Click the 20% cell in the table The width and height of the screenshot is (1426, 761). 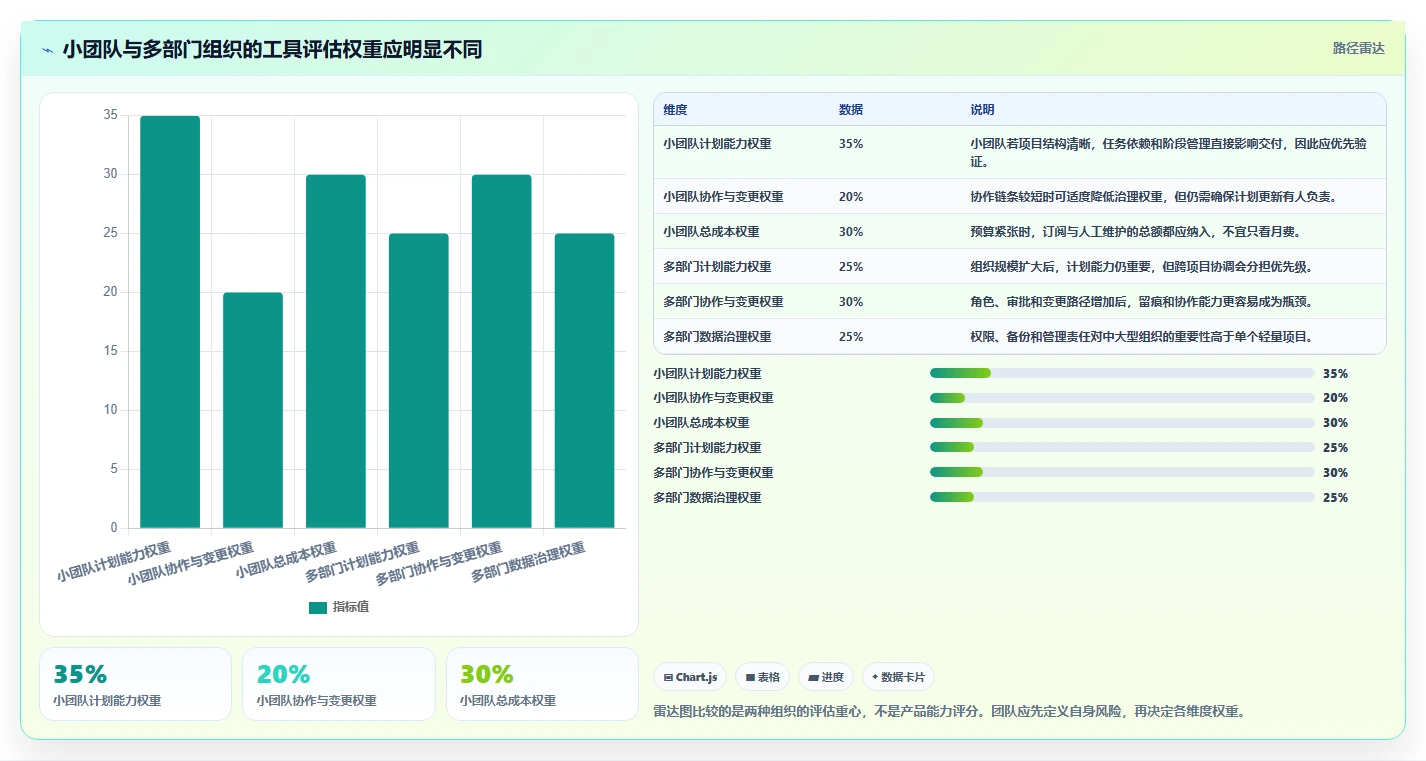point(851,197)
